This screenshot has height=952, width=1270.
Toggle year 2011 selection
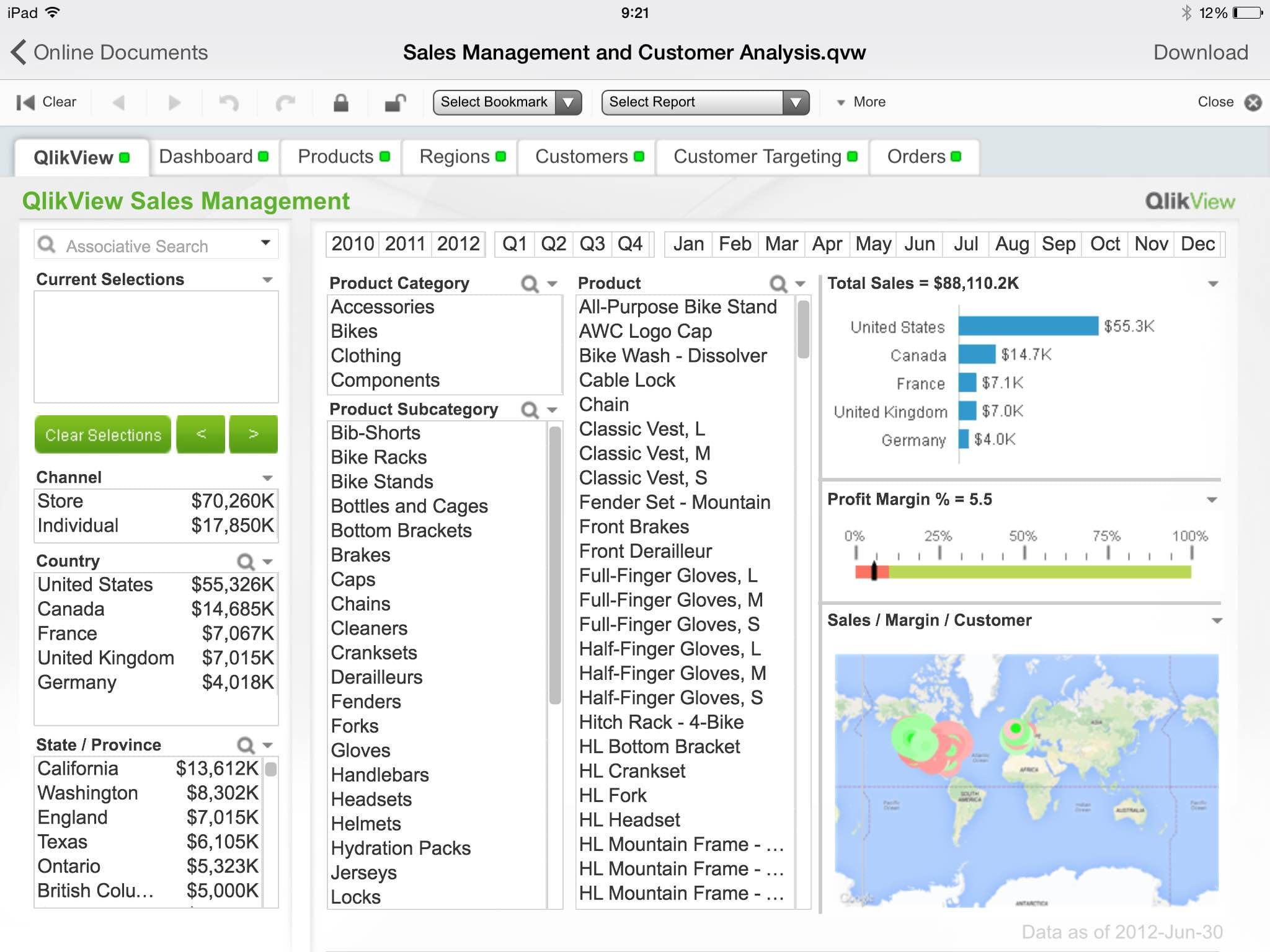click(x=405, y=244)
